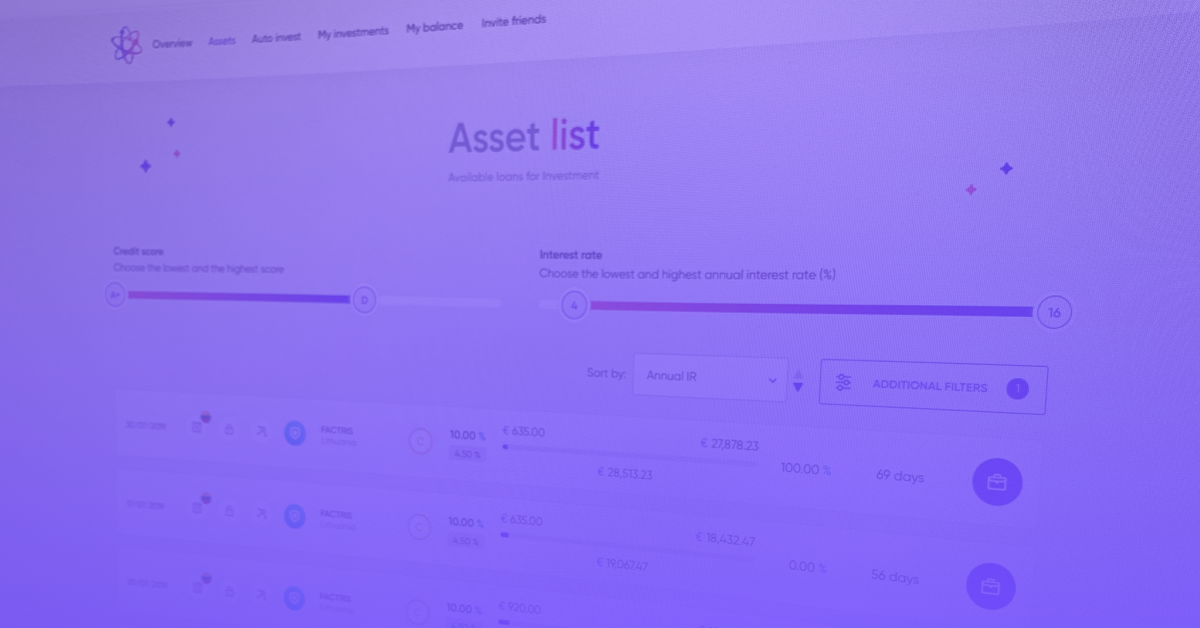
Task: Click the A+ credit score slider handle
Action: tap(116, 295)
